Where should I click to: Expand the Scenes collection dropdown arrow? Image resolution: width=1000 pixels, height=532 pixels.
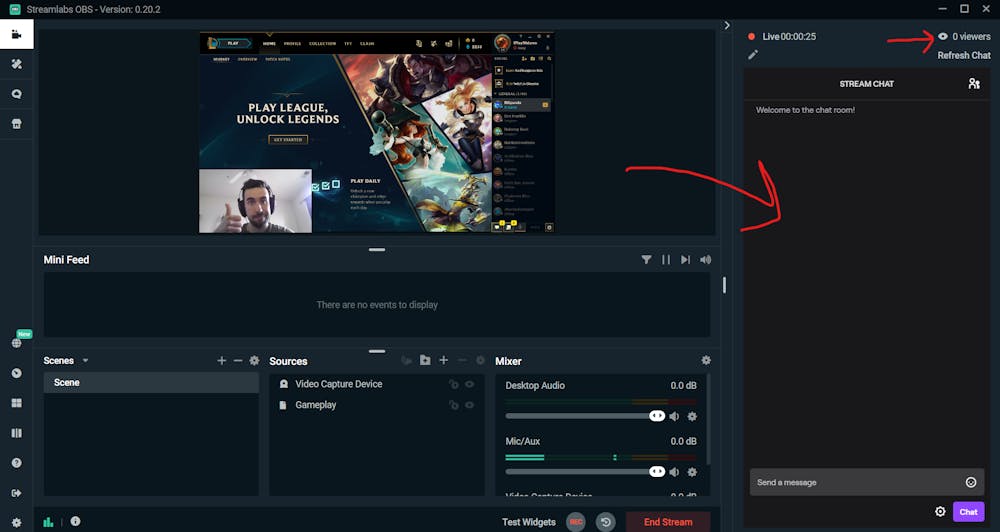click(85, 360)
